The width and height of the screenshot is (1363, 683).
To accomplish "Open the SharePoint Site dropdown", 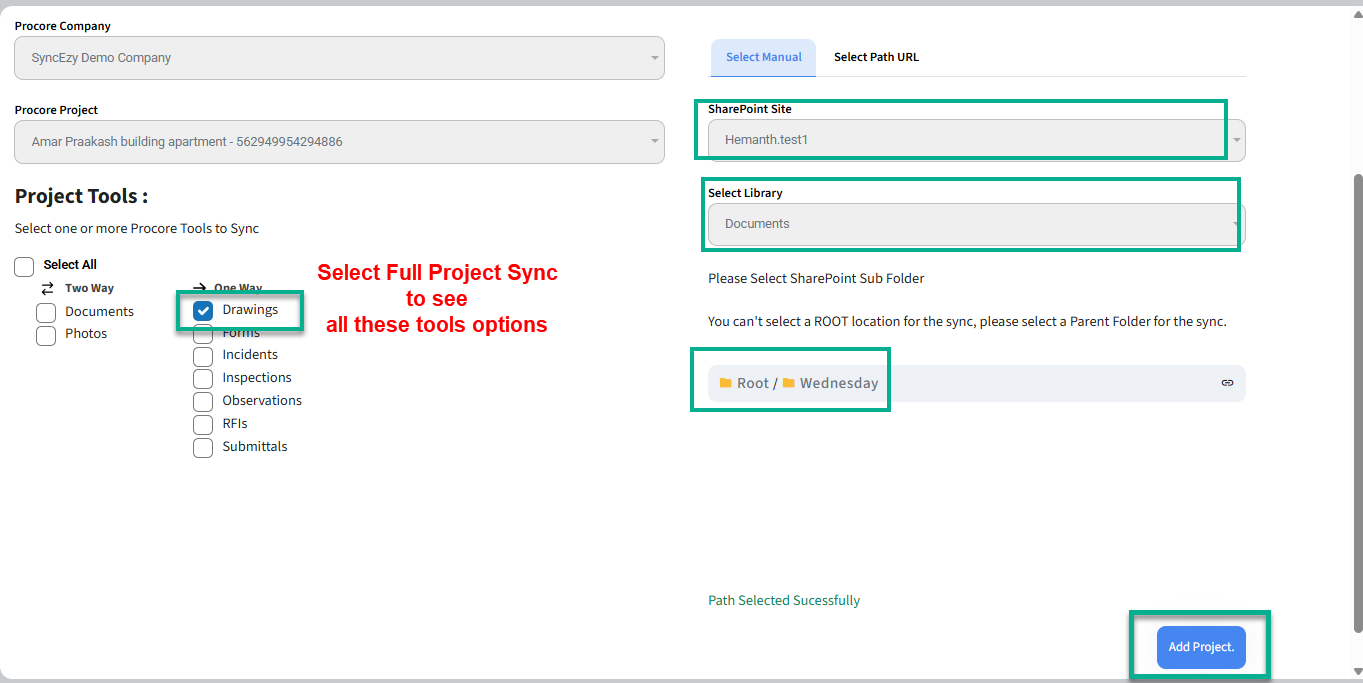I will [975, 140].
